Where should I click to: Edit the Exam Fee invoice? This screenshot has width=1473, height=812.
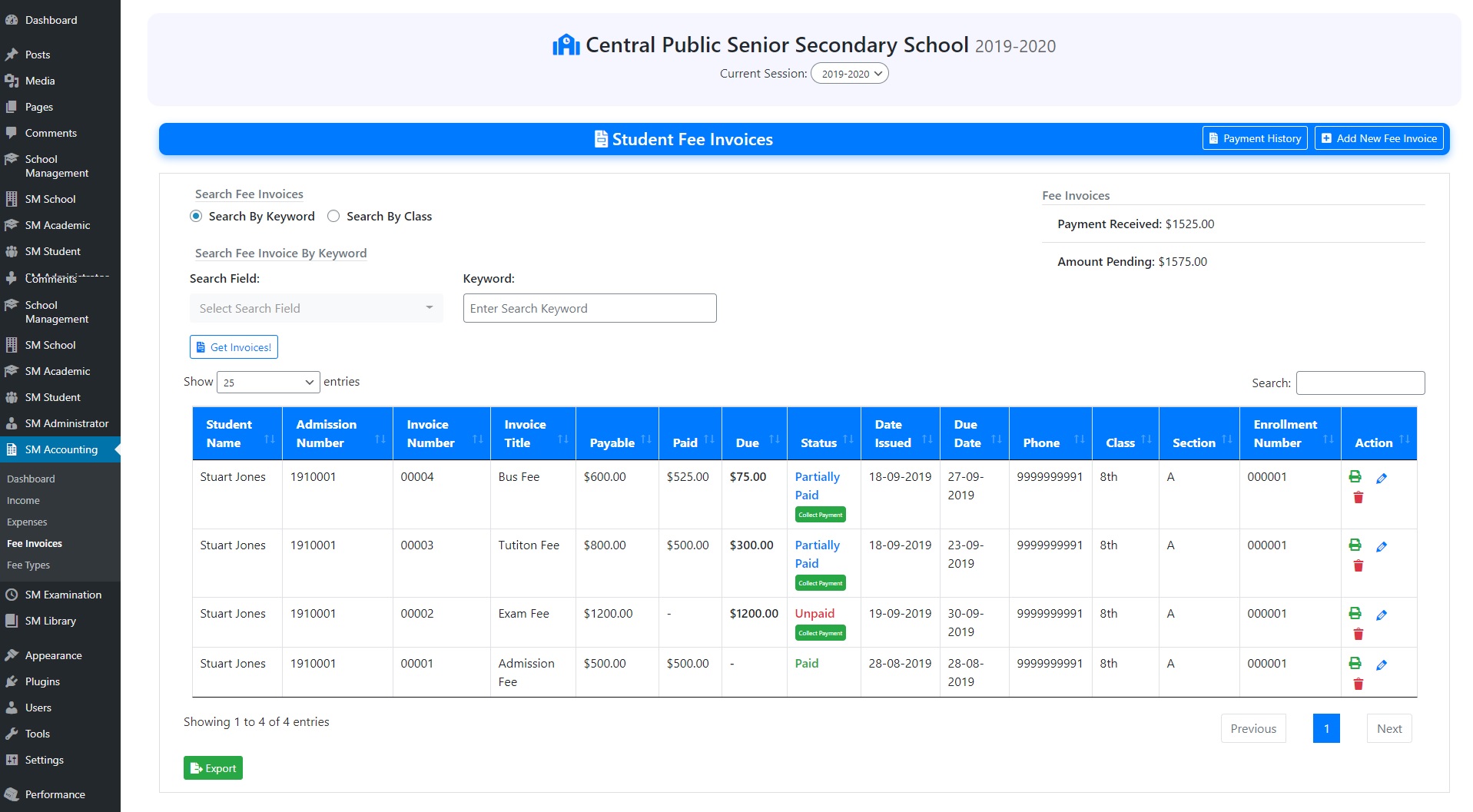click(1382, 615)
